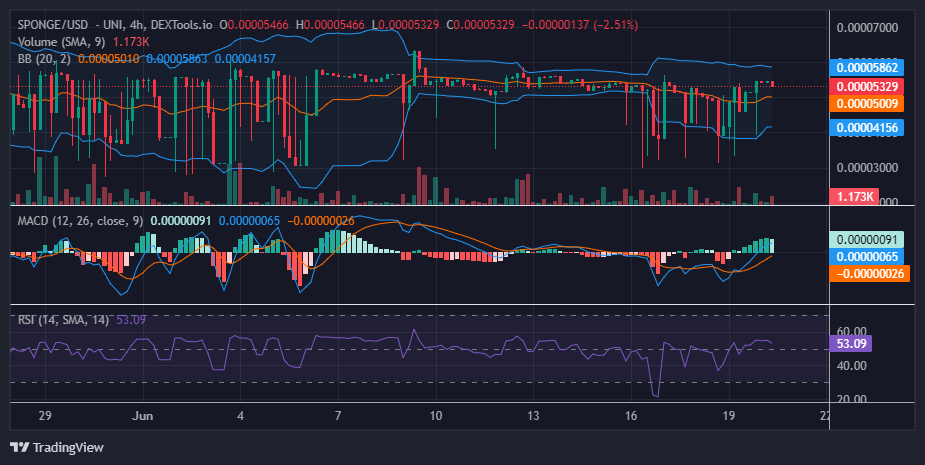This screenshot has width=925, height=465.
Task: Click the 7 date on time axis
Action: point(338,415)
